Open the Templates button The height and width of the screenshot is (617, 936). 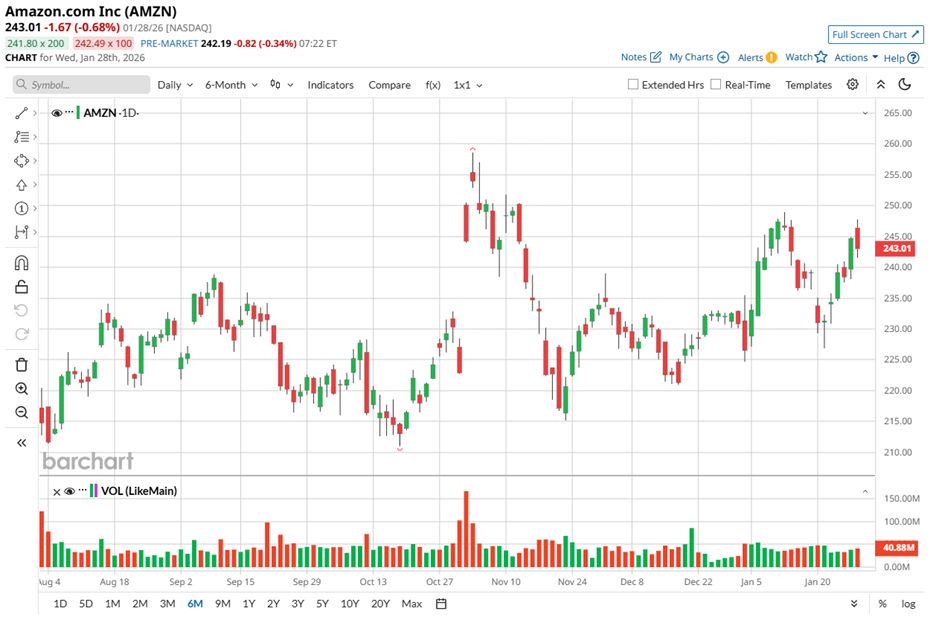(808, 85)
